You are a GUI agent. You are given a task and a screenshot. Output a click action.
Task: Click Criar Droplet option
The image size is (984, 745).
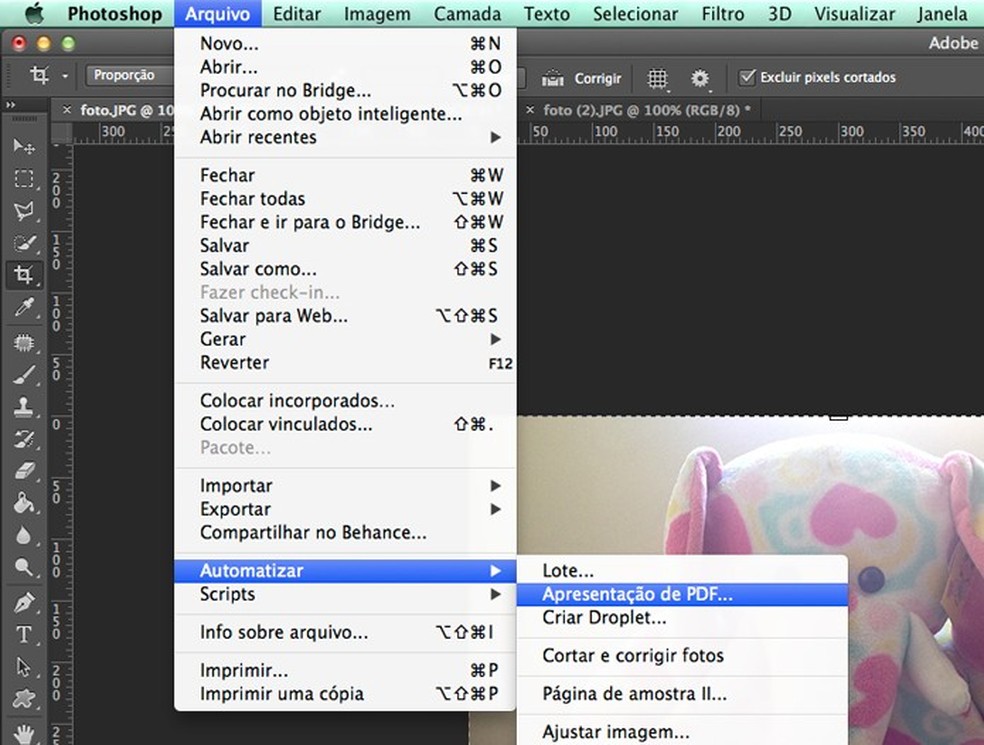682,618
